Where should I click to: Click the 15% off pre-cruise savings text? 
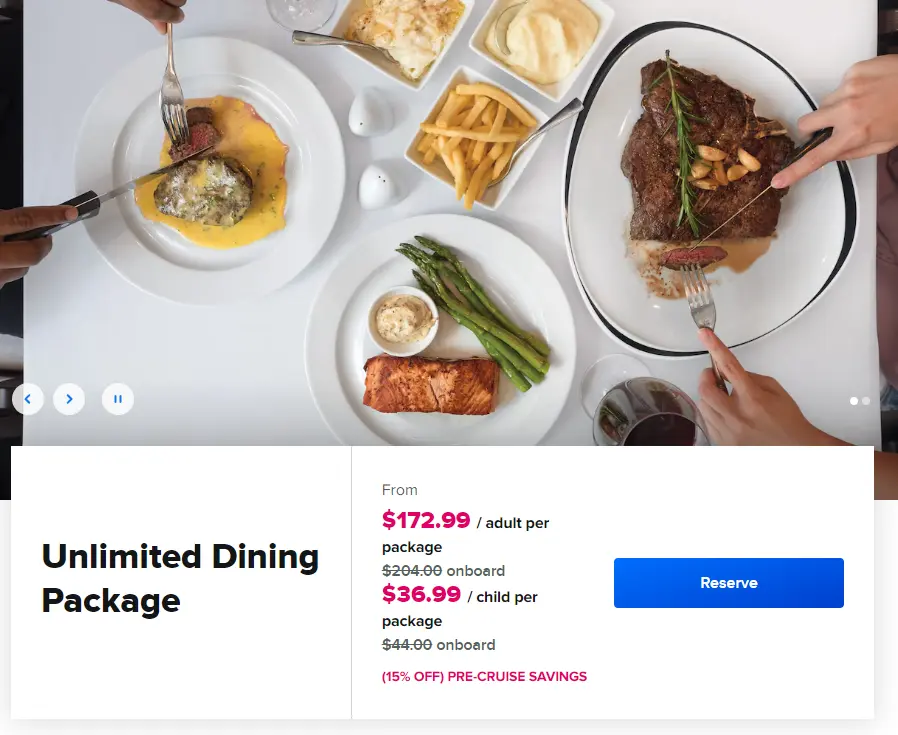coord(485,676)
